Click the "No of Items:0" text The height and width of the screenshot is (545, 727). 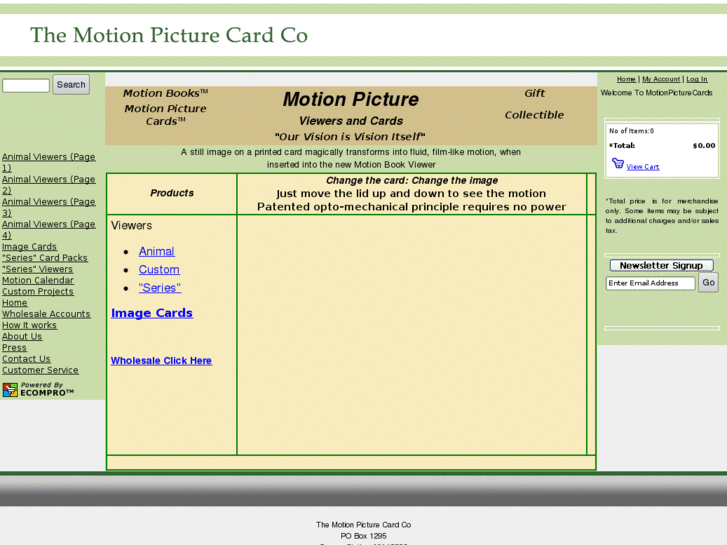coord(631,131)
